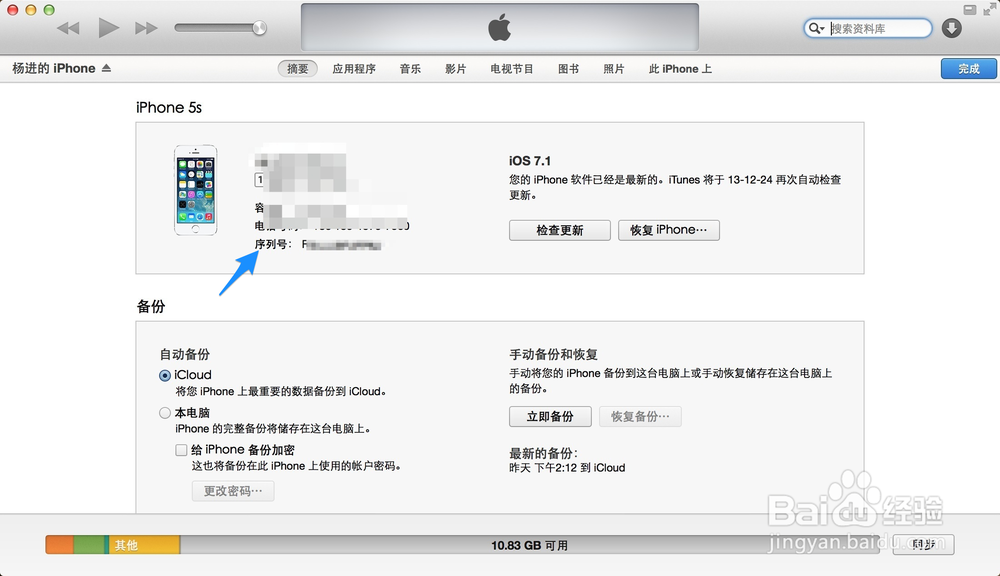Click the 立即备份 button

tap(550, 417)
